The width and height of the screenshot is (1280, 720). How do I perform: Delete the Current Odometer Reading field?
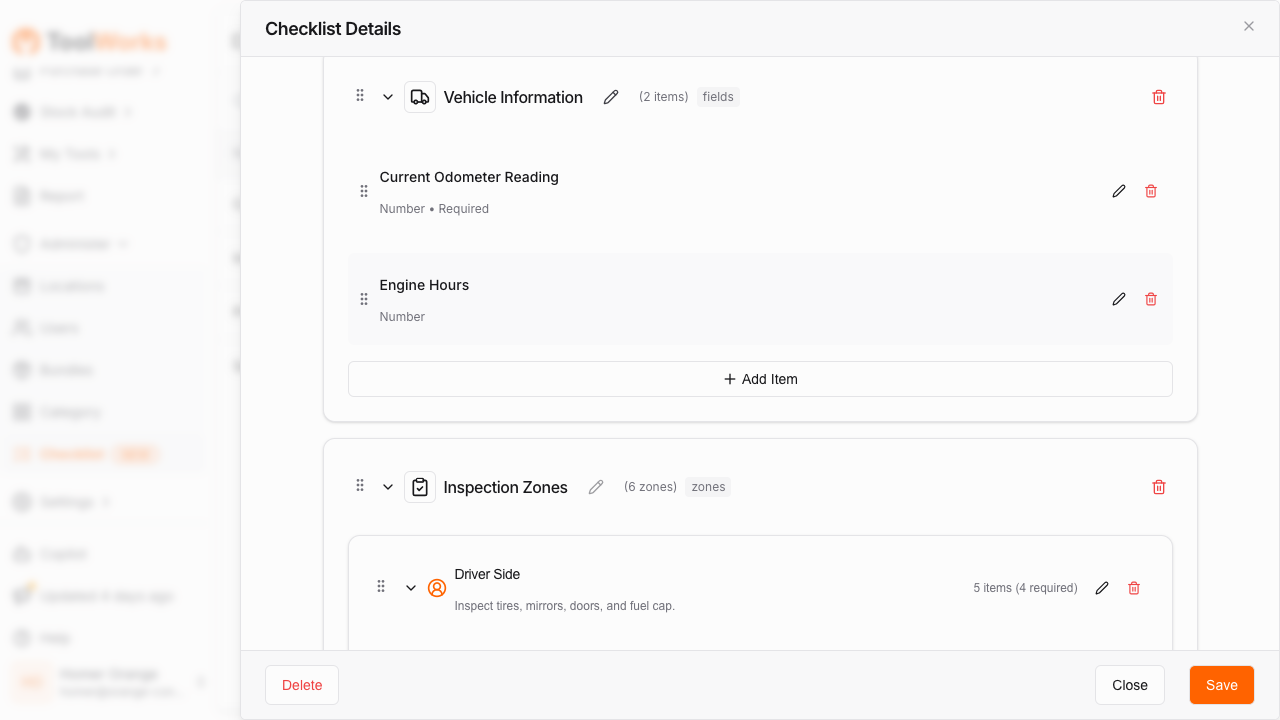(x=1151, y=190)
